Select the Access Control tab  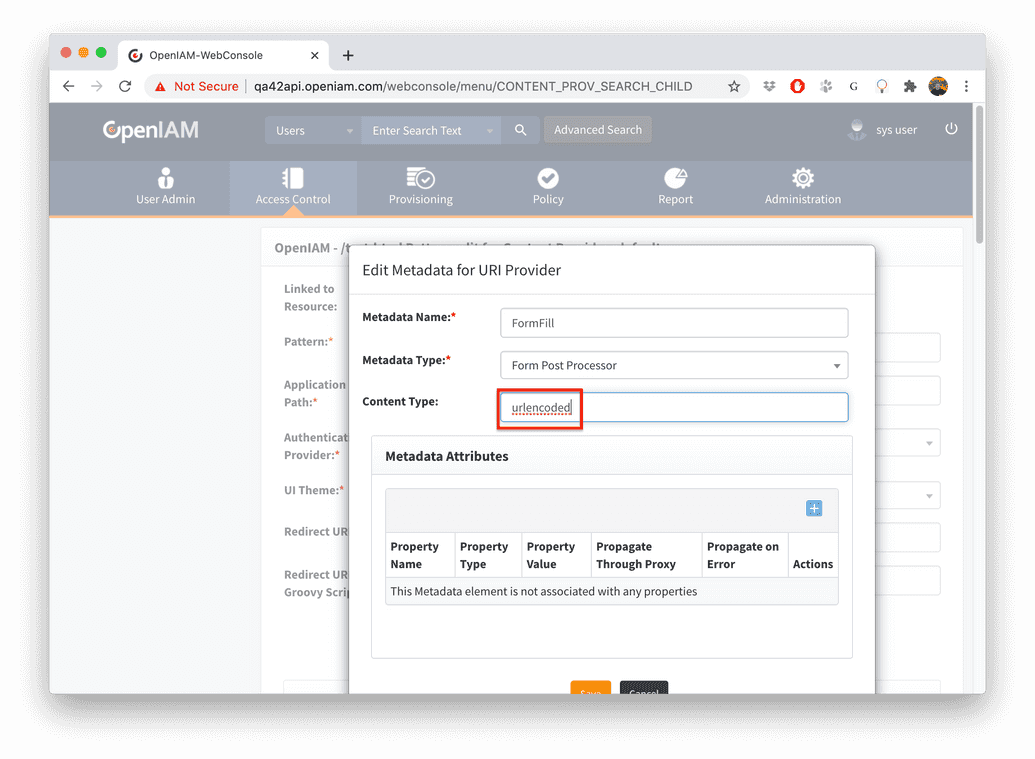click(293, 187)
